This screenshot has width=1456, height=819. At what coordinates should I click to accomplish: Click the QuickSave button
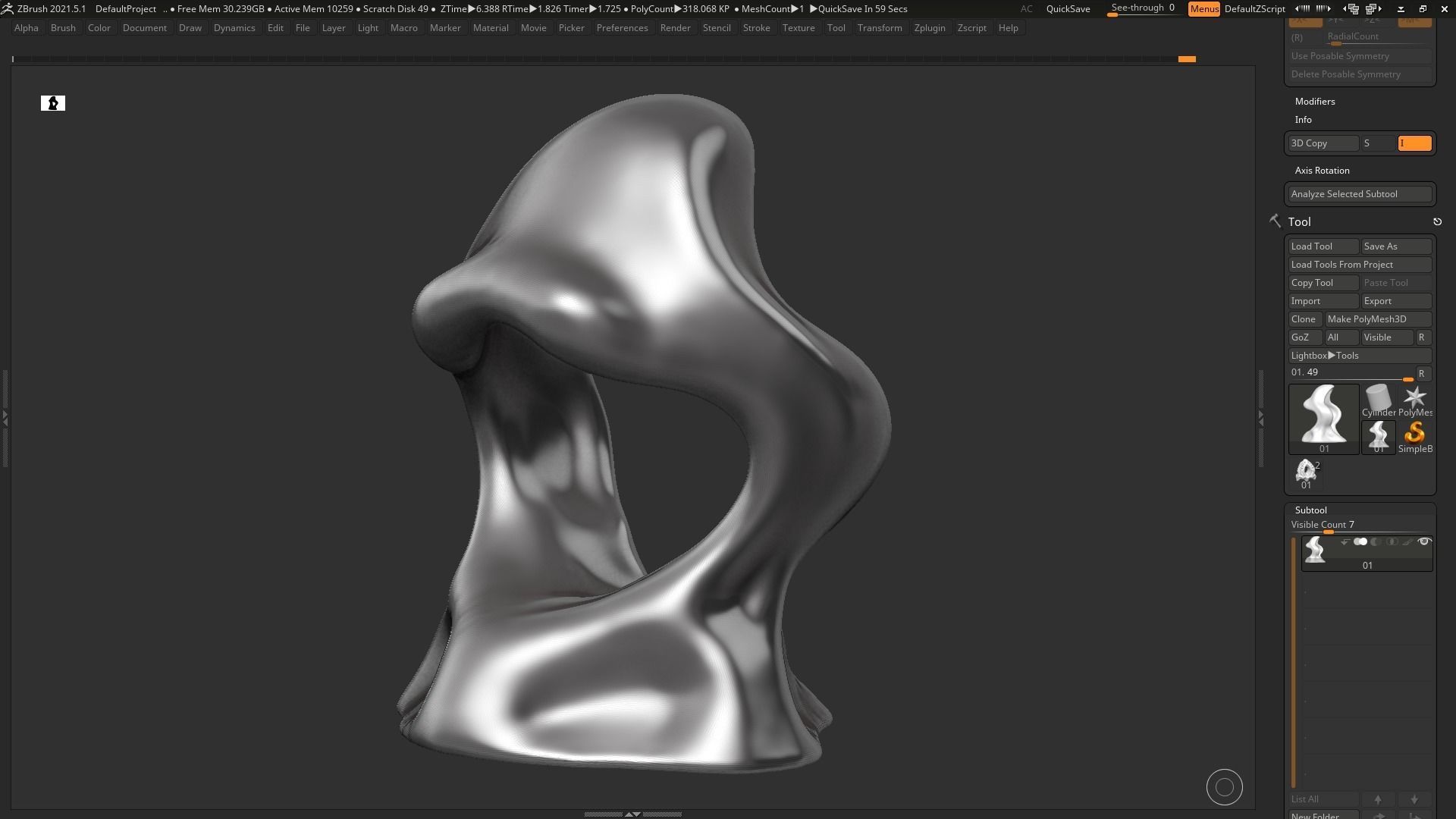pyautogui.click(x=1068, y=9)
